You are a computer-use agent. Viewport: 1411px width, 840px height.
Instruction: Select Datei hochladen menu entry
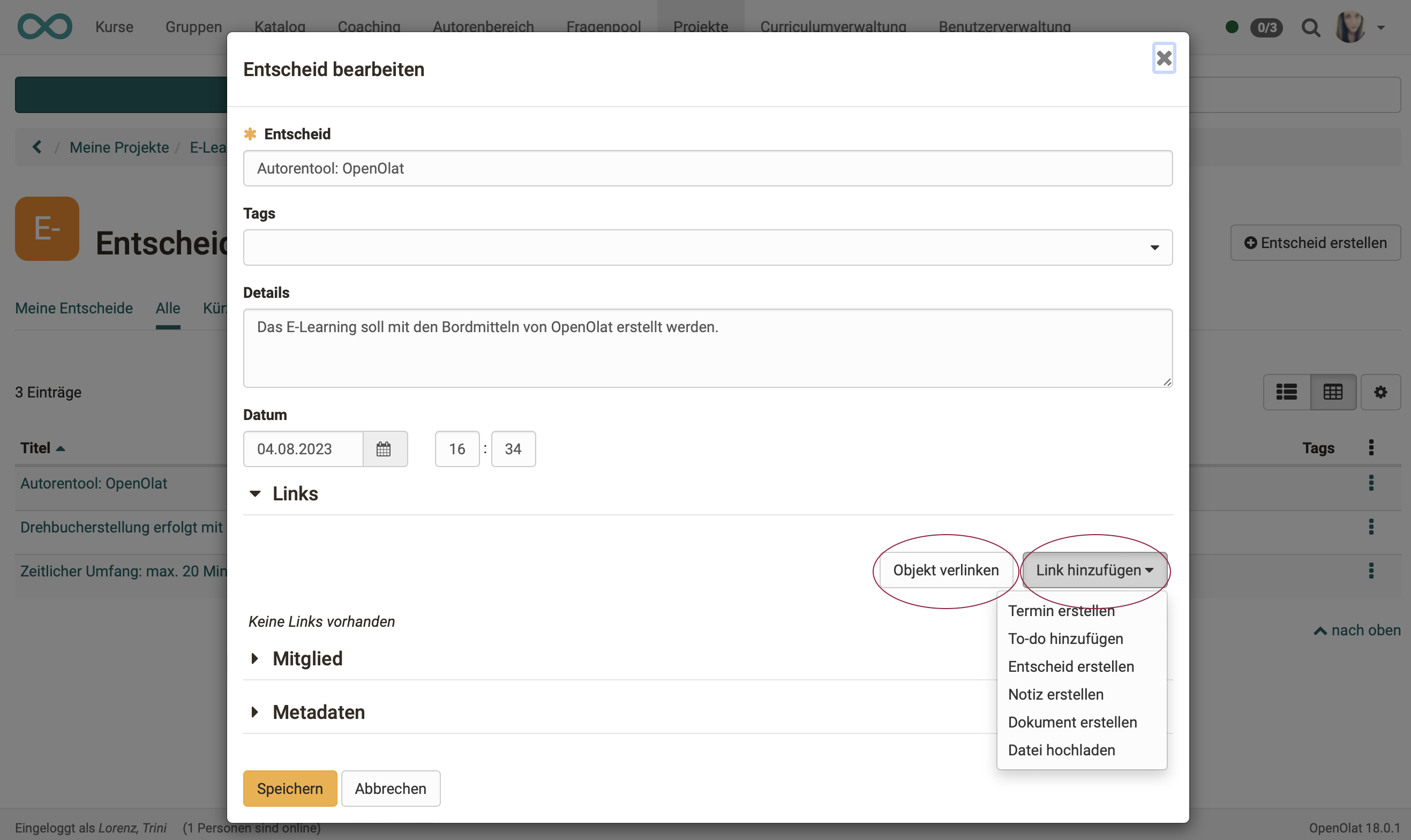(1061, 750)
